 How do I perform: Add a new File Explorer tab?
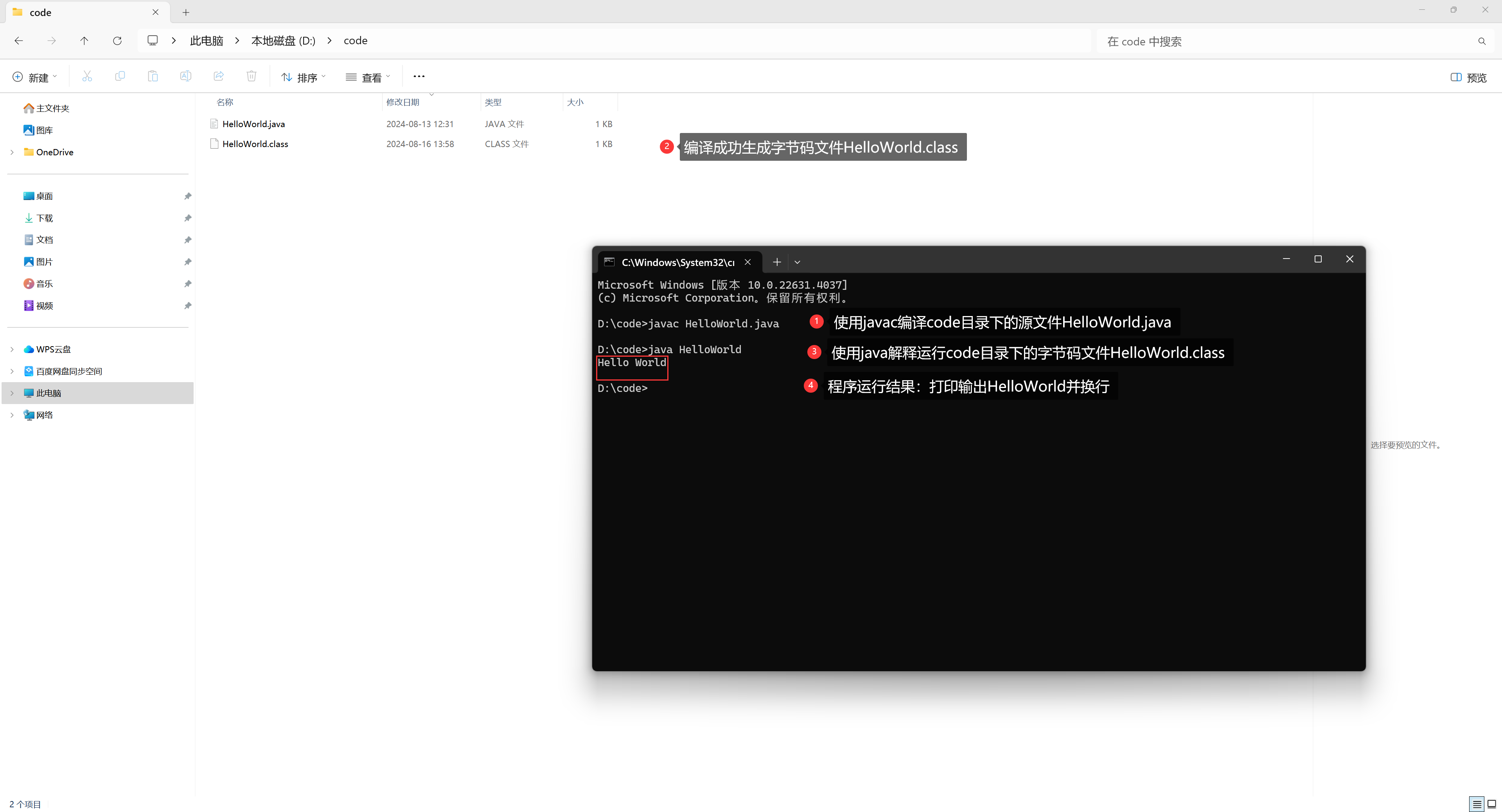tap(186, 12)
